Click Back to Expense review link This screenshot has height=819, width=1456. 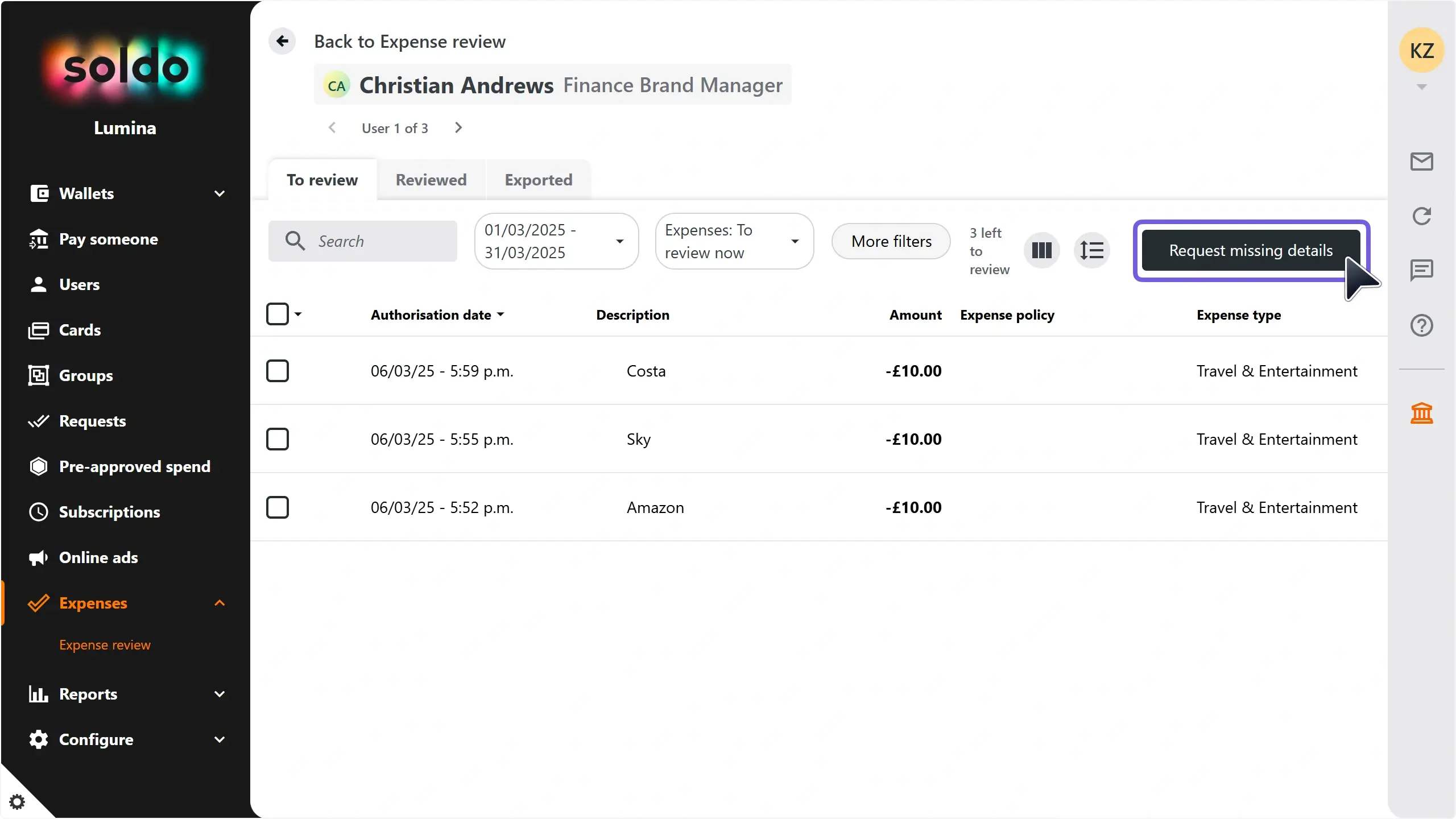410,42
